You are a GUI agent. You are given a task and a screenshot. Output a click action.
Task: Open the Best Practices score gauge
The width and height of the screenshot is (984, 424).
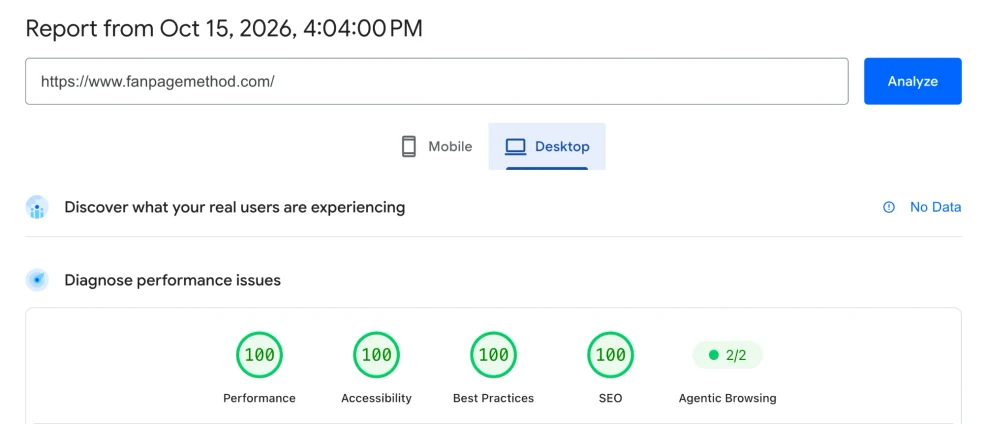pos(493,355)
